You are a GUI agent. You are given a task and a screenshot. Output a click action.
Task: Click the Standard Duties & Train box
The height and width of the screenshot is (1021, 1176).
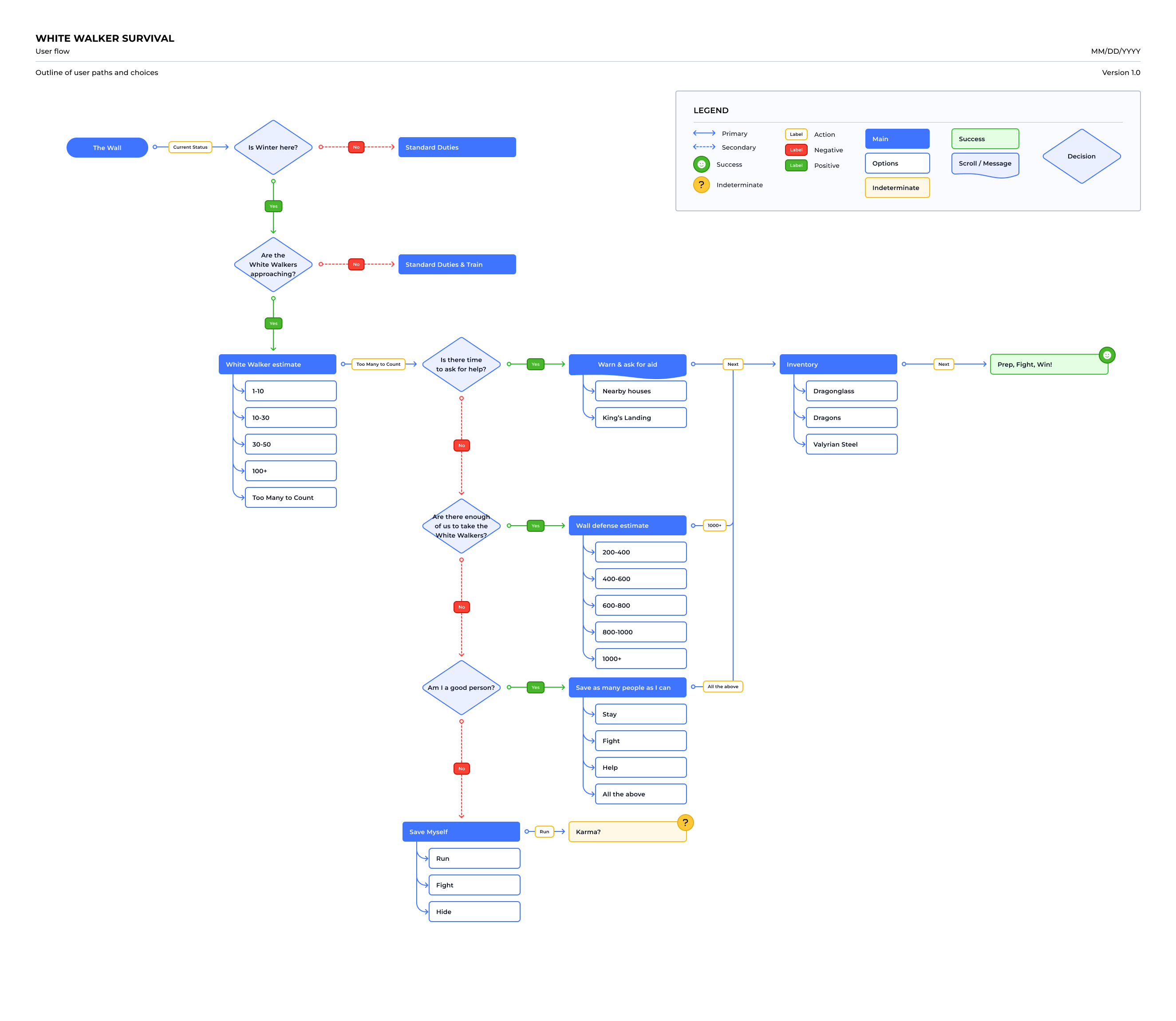point(457,265)
